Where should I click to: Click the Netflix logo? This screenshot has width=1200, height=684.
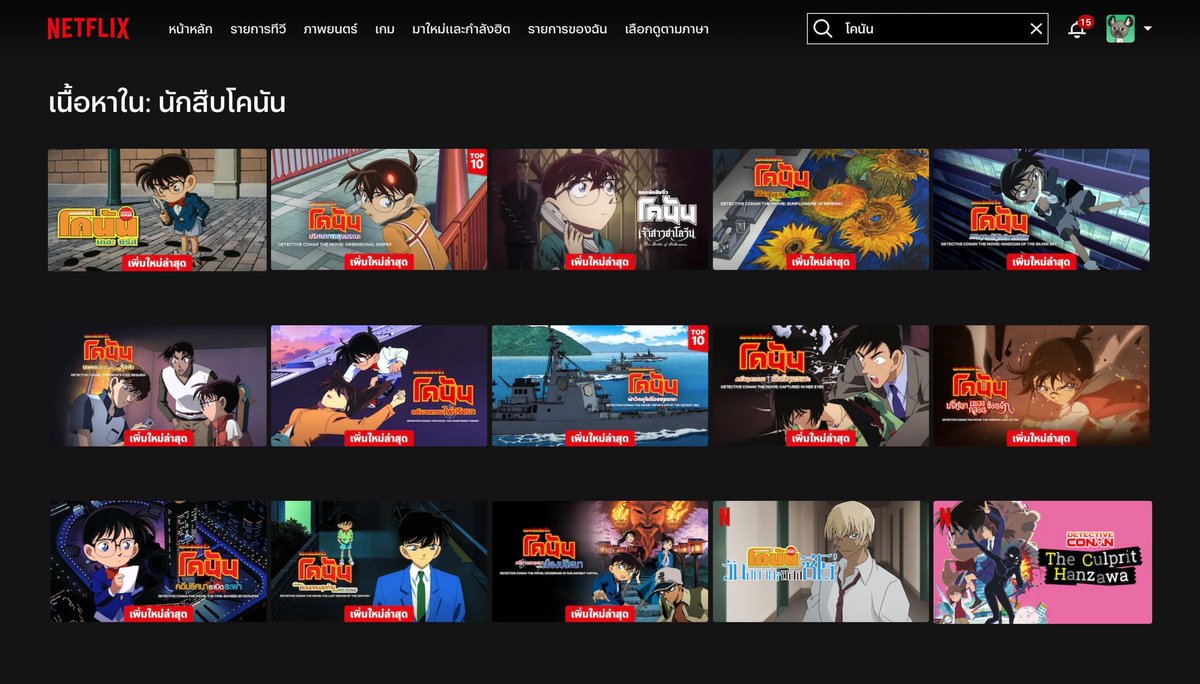point(88,29)
